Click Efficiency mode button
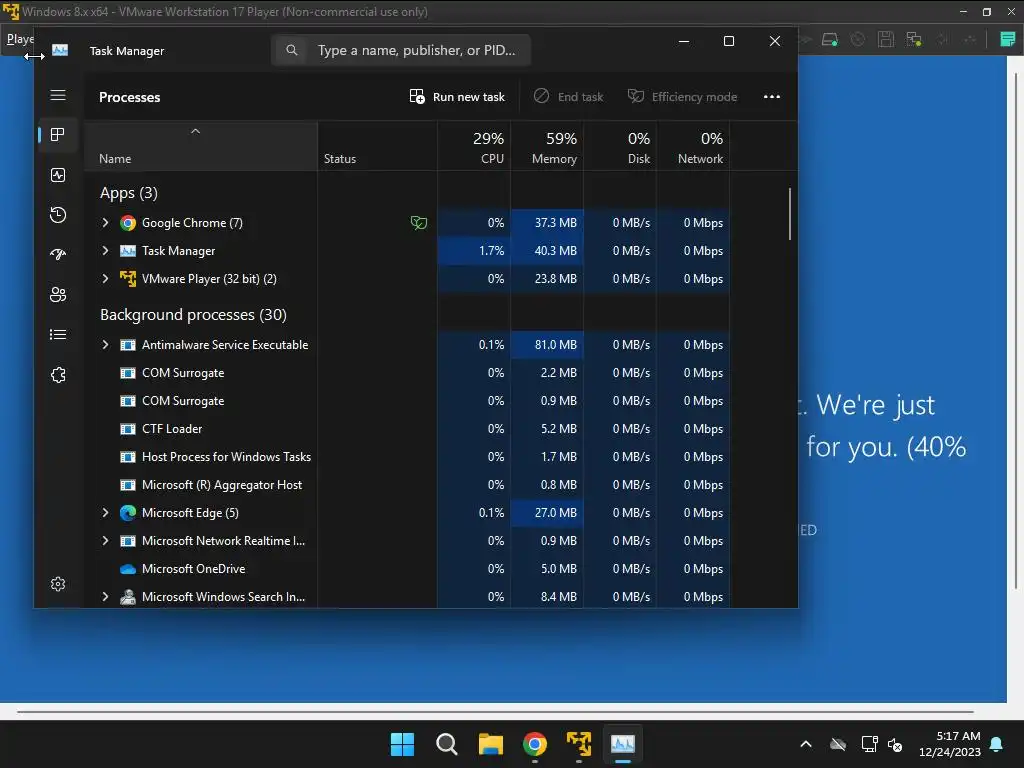The image size is (1024, 768). (682, 97)
